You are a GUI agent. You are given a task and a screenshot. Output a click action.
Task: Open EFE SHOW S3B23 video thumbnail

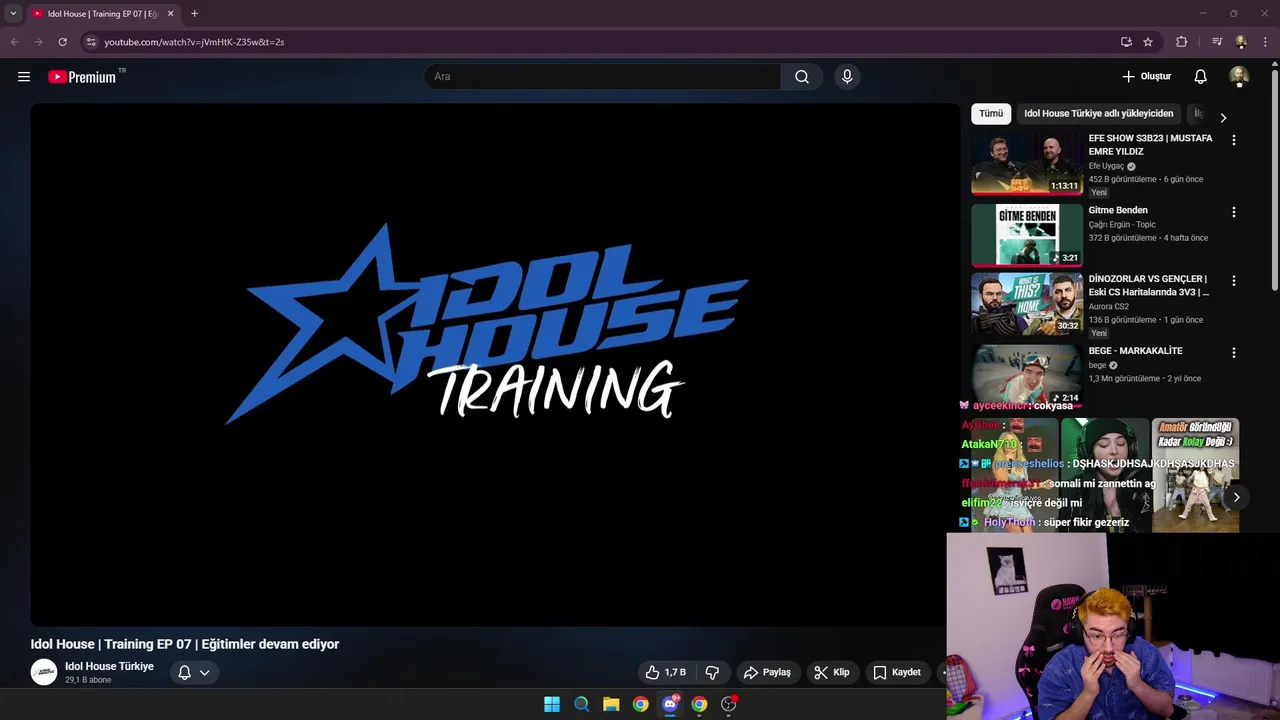click(1027, 164)
